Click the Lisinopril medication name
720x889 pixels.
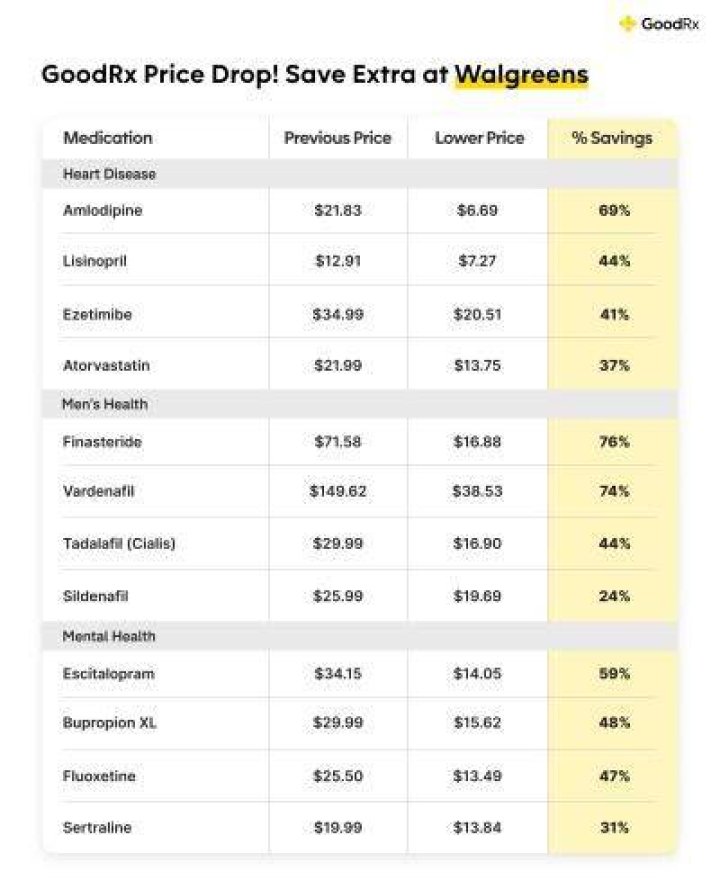pyautogui.click(x=95, y=261)
